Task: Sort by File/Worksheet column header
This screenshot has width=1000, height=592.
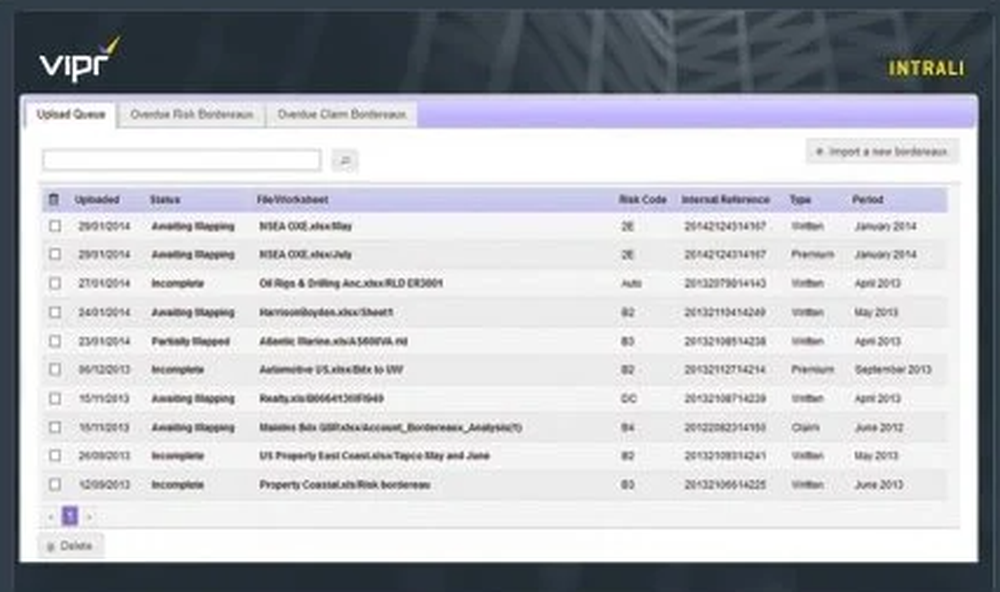Action: [x=292, y=200]
